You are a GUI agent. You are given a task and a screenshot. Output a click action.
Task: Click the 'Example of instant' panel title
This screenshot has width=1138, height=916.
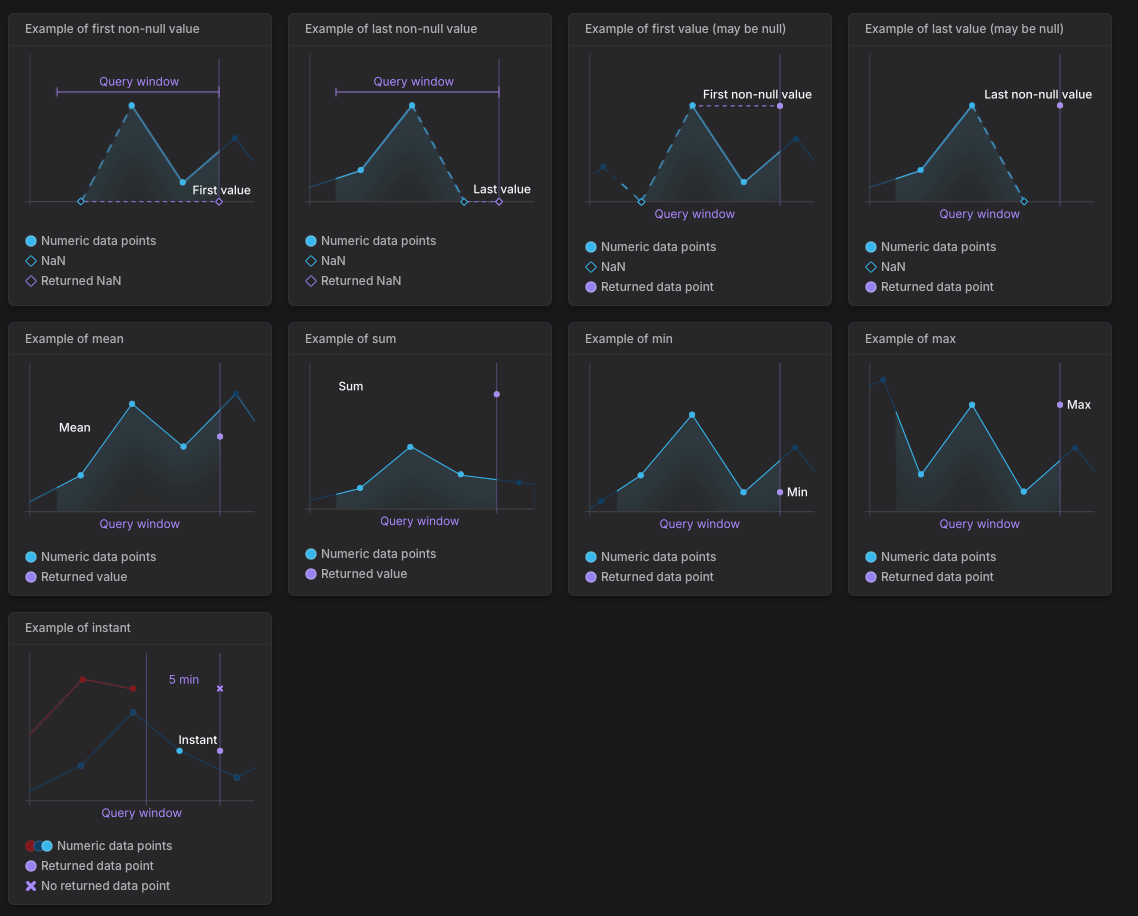[78, 628]
